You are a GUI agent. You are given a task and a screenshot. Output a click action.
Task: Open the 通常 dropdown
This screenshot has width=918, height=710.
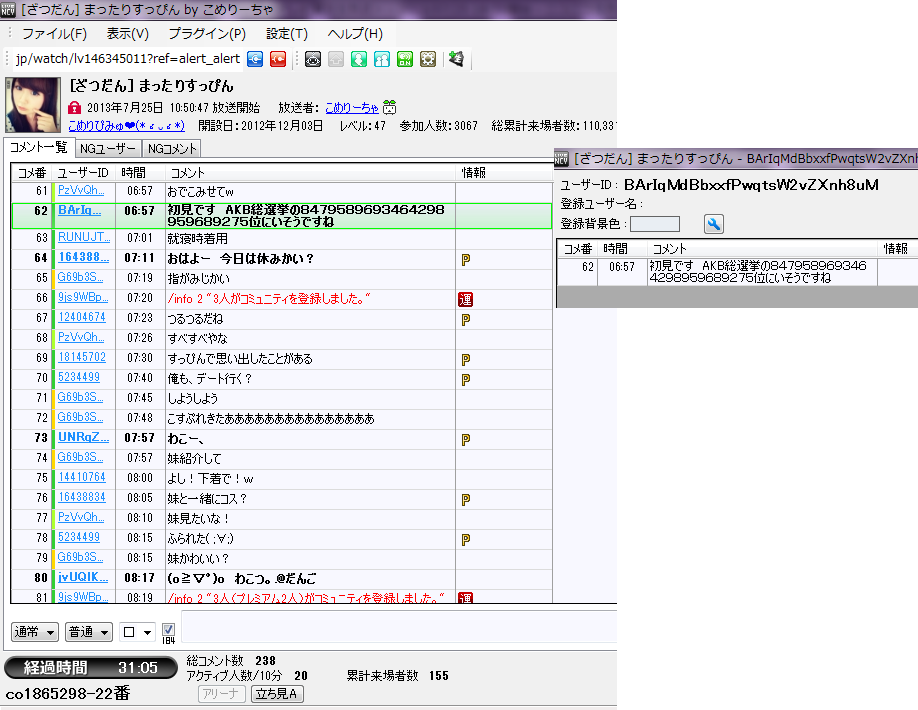(35, 632)
